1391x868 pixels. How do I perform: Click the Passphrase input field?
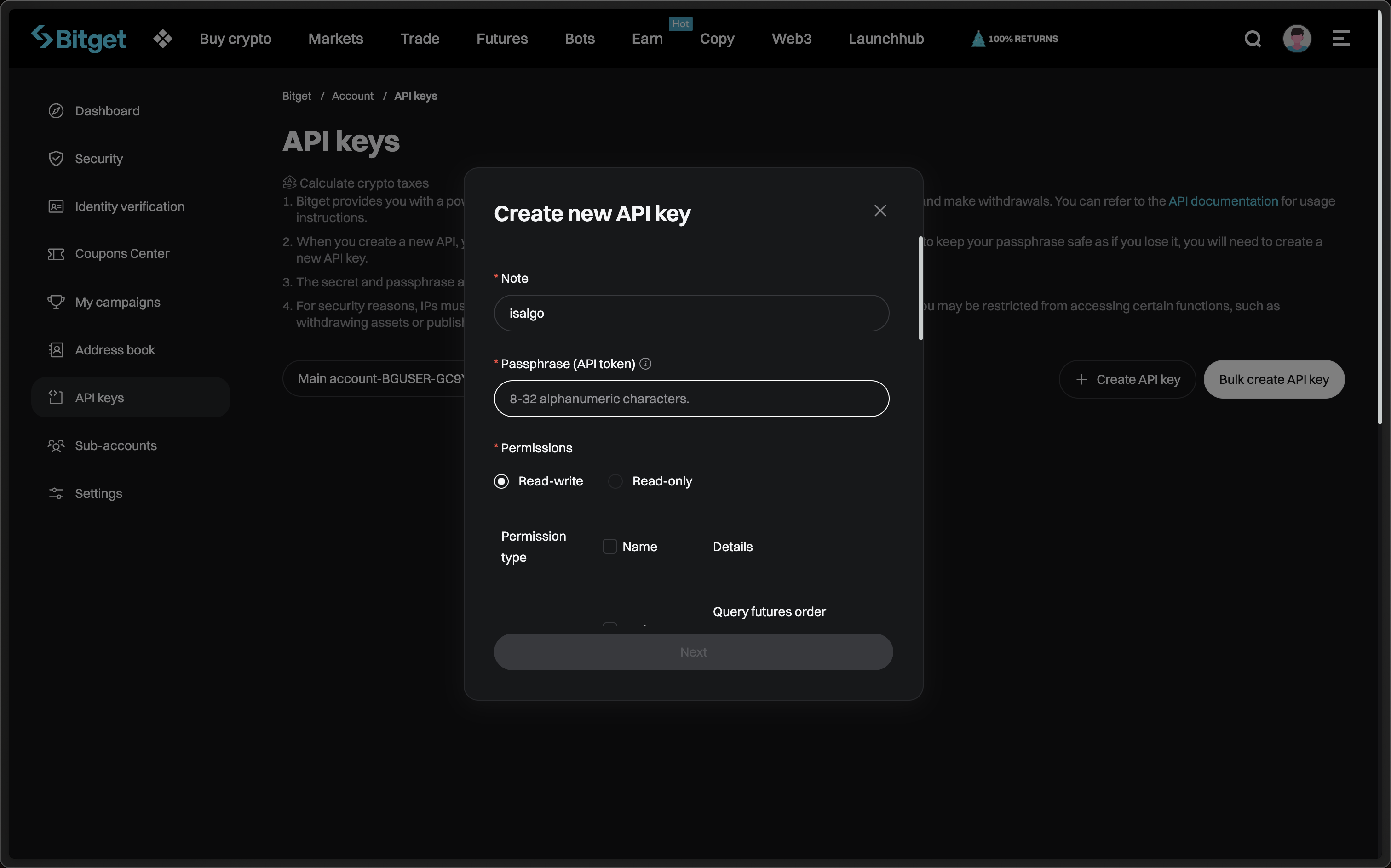[x=691, y=399]
